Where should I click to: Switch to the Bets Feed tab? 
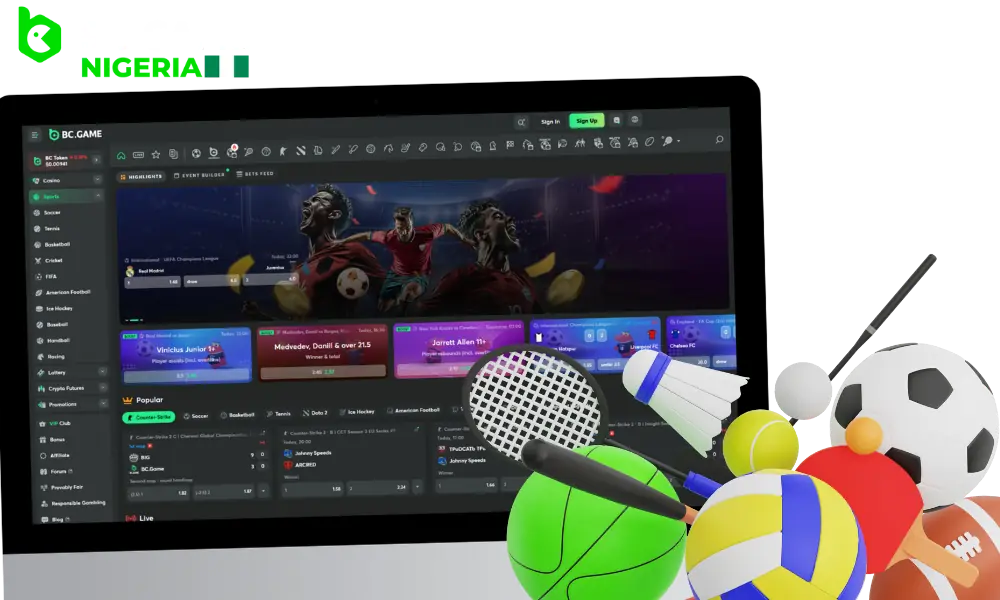[x=254, y=174]
